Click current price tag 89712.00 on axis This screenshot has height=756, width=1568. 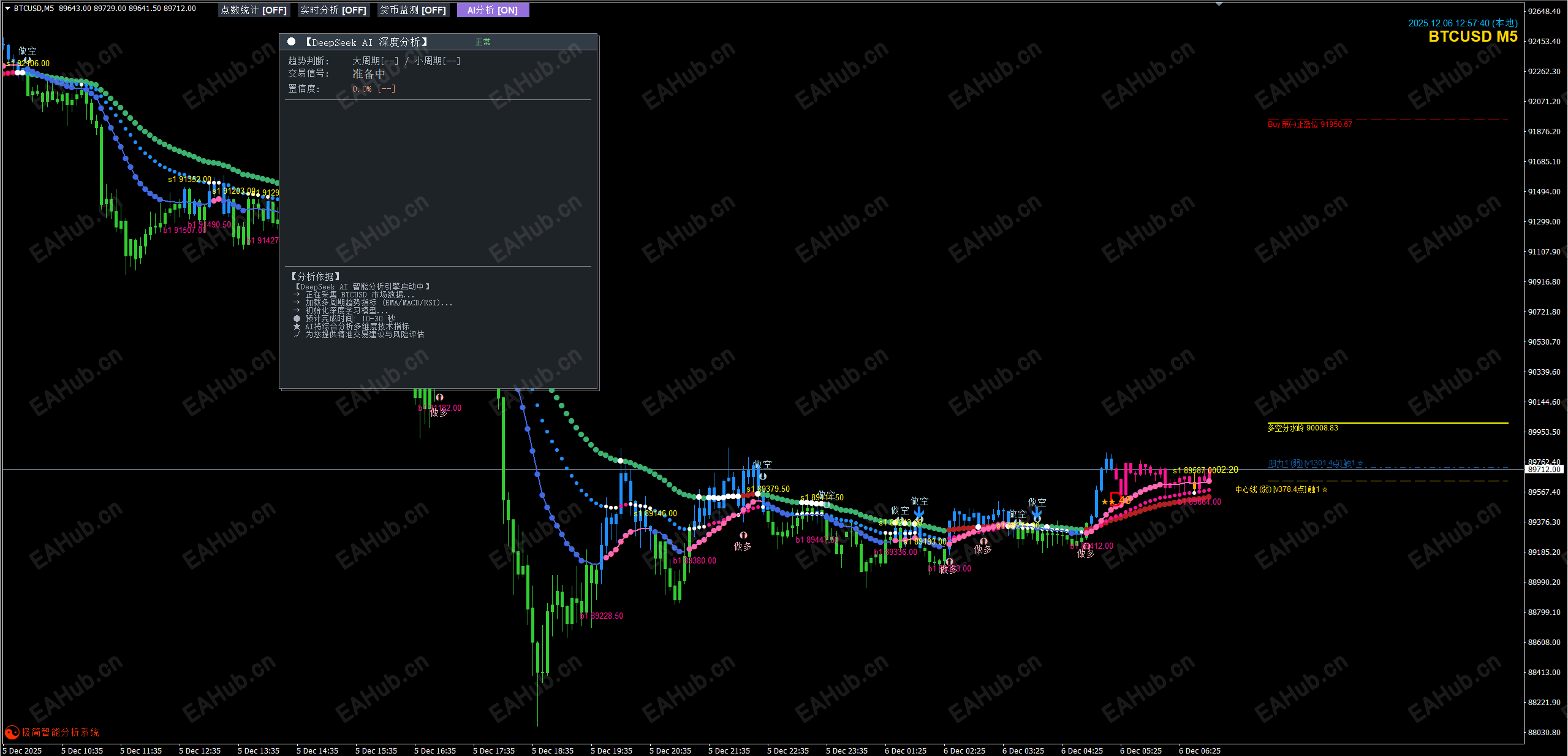(x=1543, y=470)
